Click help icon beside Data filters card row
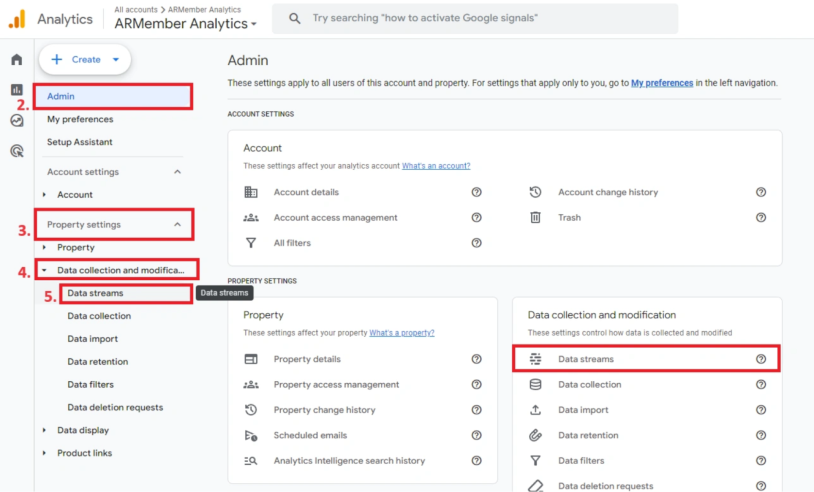 point(761,461)
